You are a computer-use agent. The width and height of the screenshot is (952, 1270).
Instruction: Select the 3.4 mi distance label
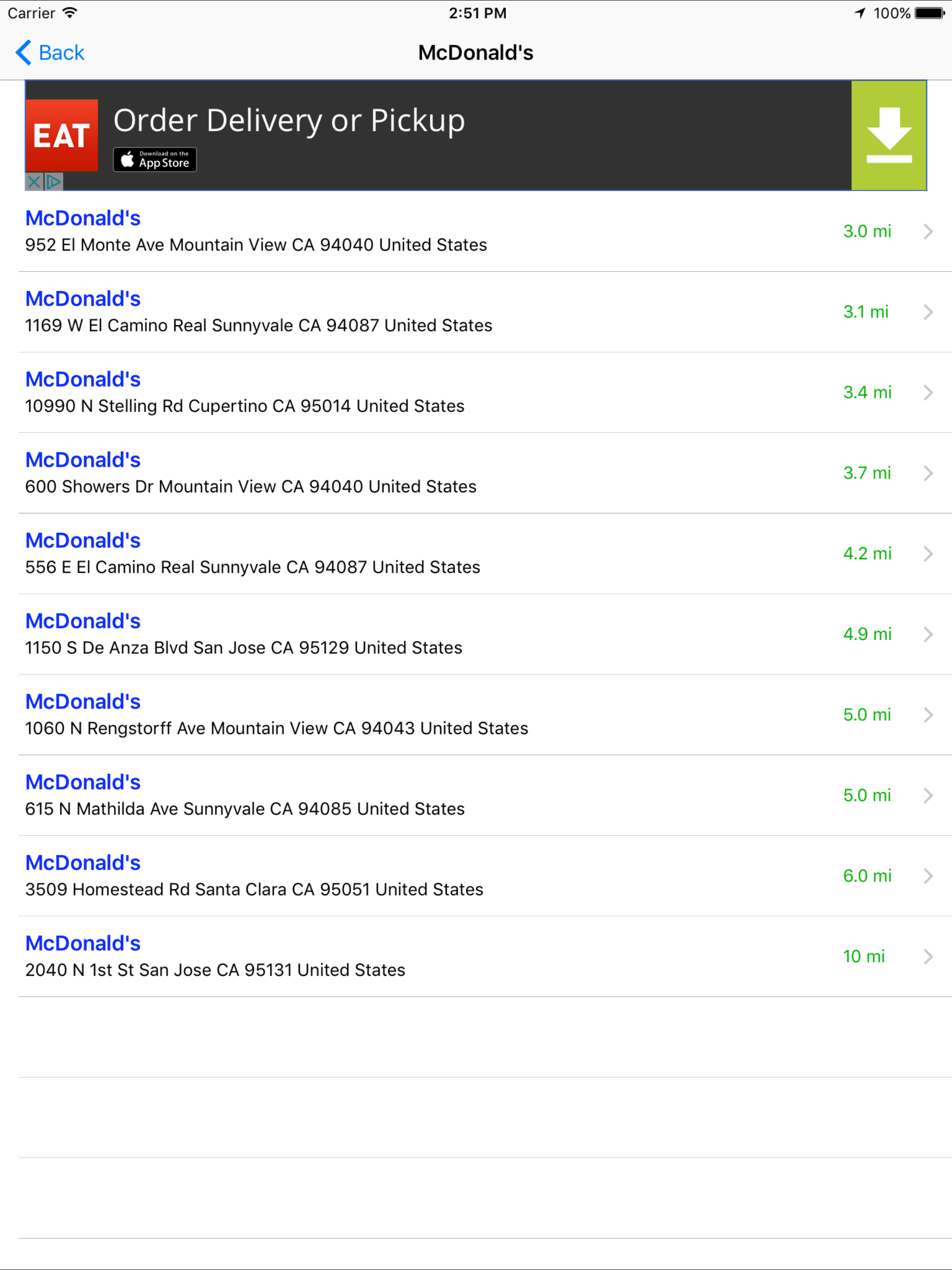867,393
